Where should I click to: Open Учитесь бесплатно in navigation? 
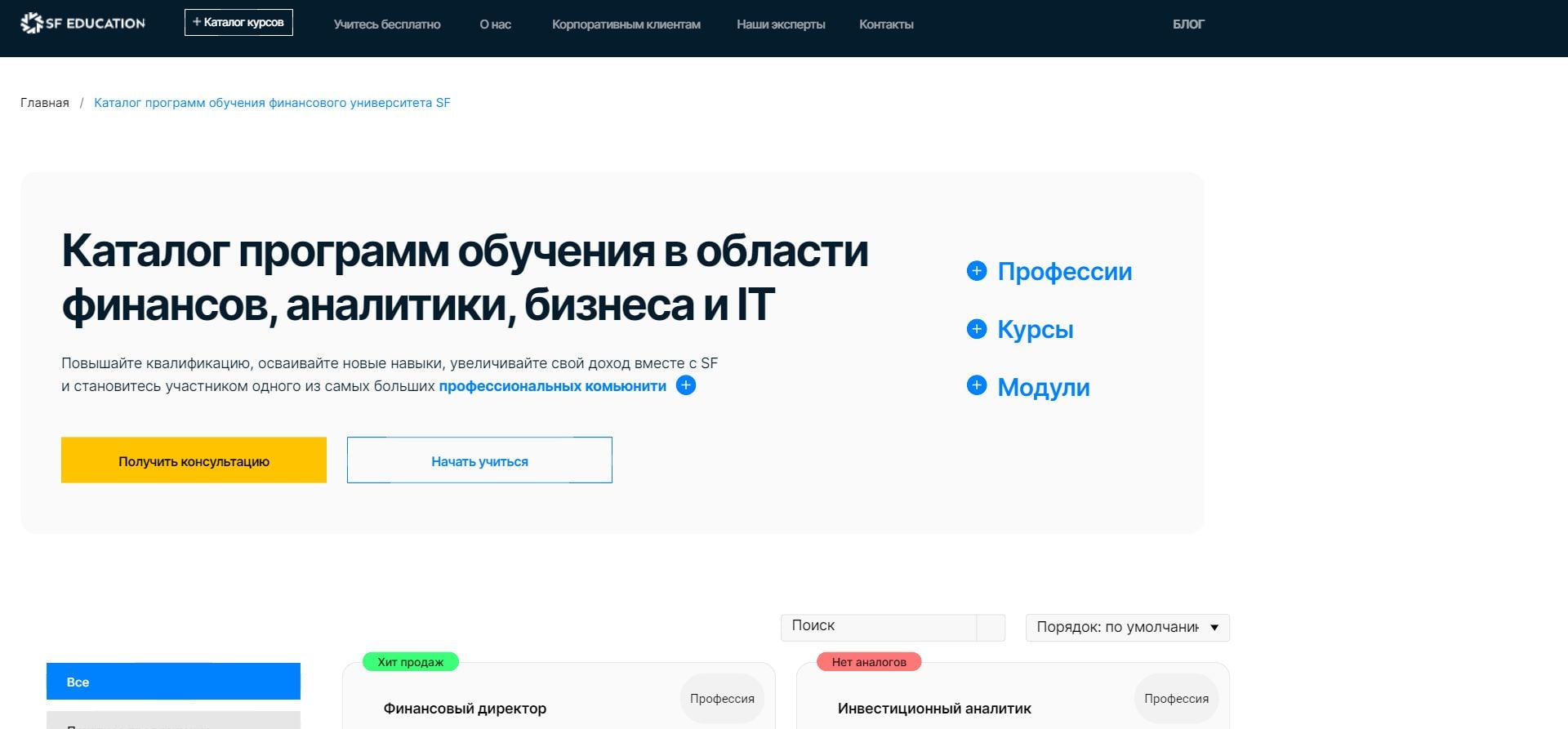(387, 24)
